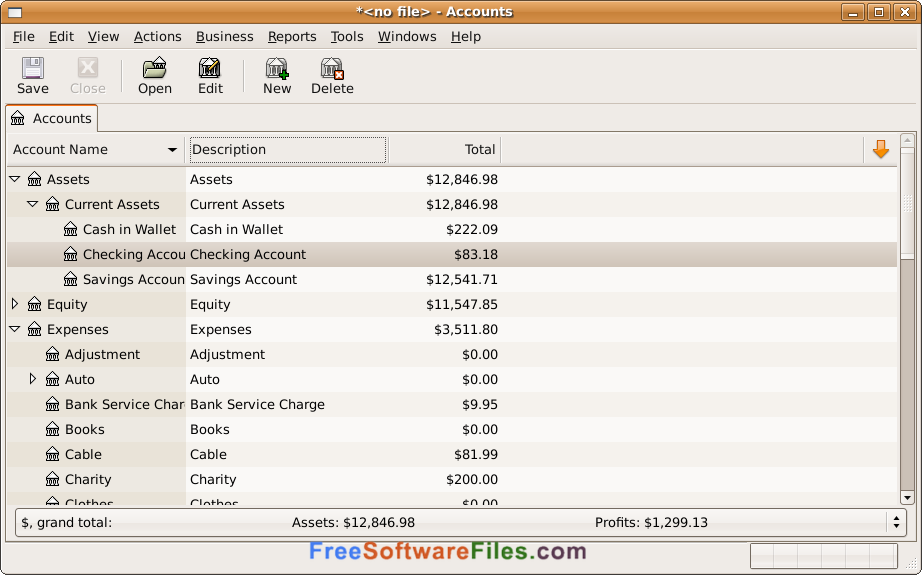Expand the Equity account tree

(x=15, y=304)
